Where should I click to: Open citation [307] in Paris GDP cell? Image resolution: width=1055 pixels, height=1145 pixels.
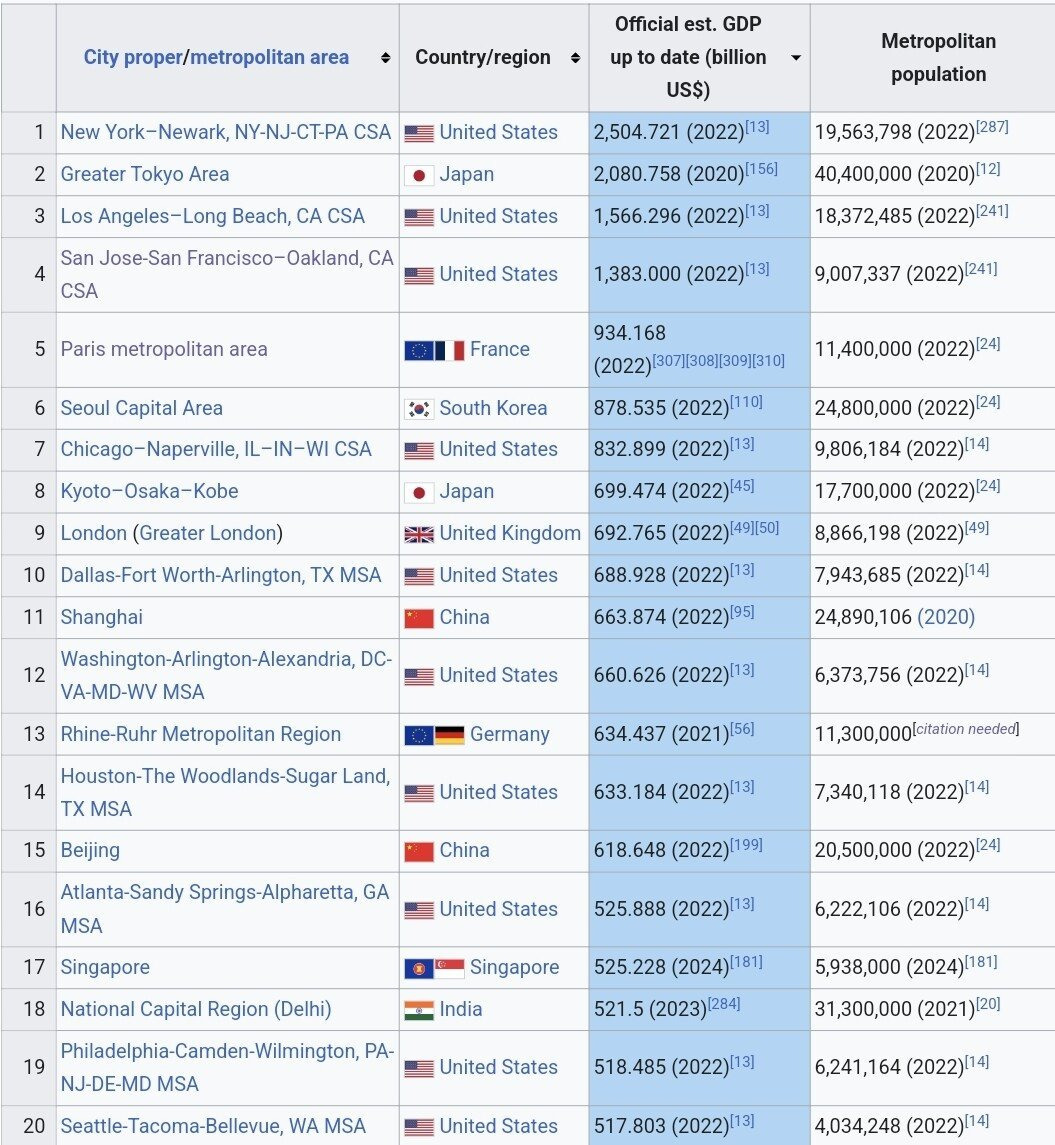click(668, 361)
